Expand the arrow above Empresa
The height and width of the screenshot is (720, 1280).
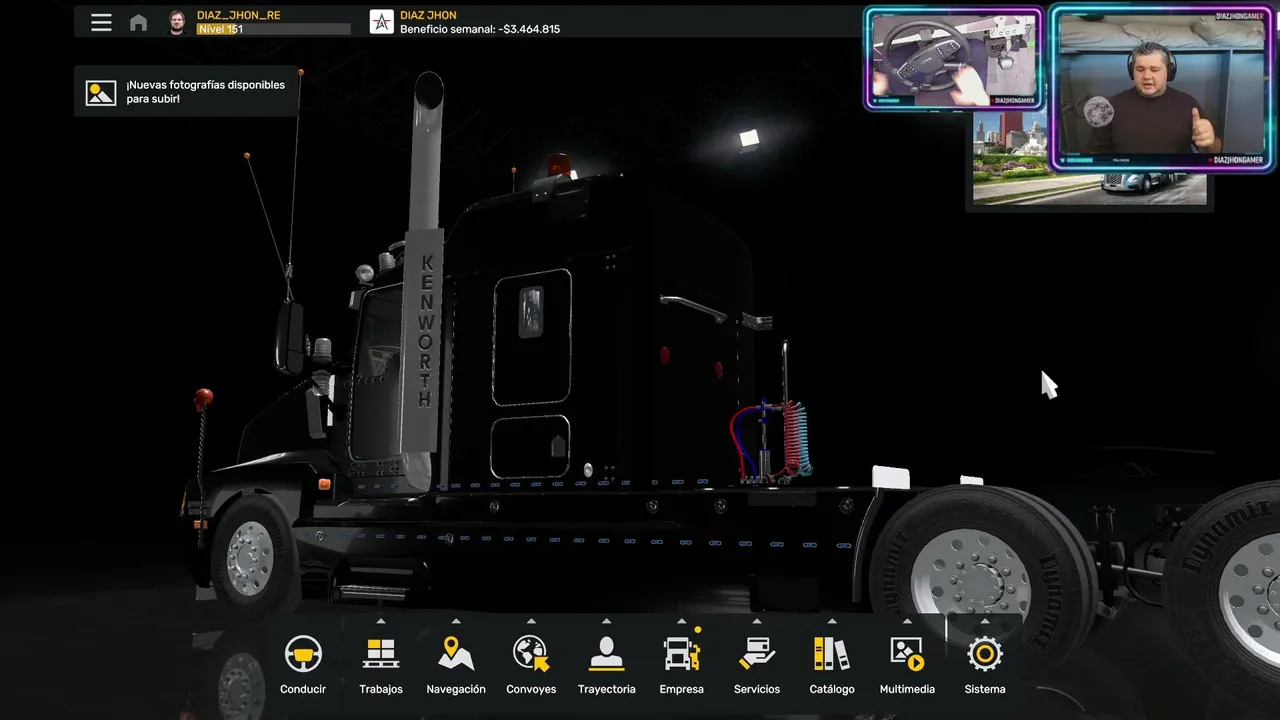(682, 621)
